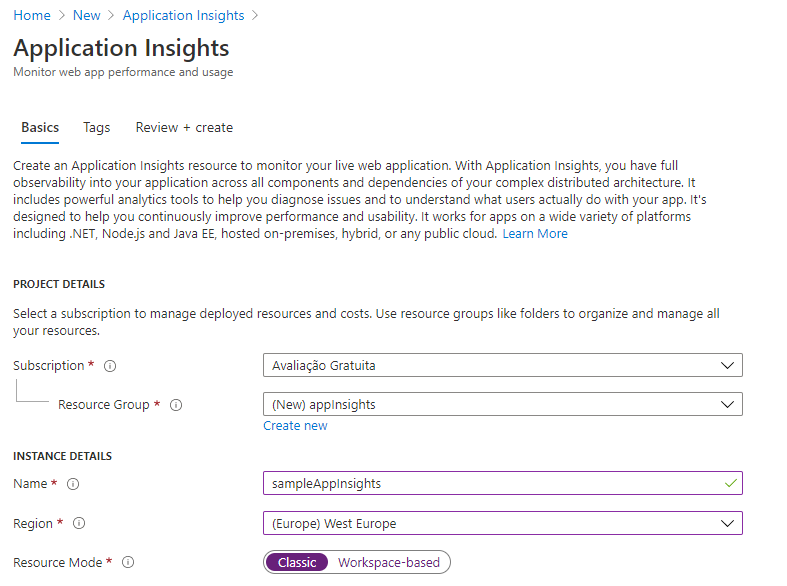Go to Home in the breadcrumb
Image resolution: width=787 pixels, height=586 pixels.
pos(32,15)
